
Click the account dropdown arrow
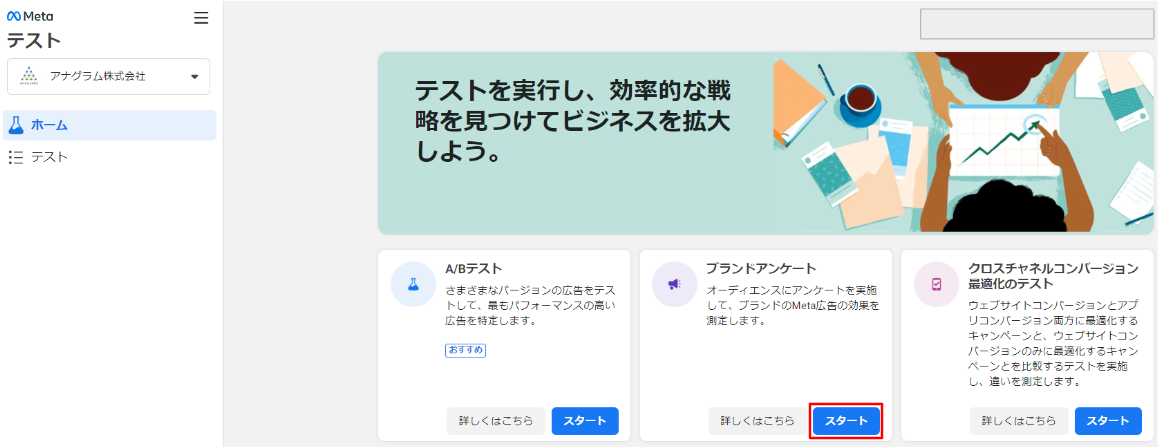(x=194, y=77)
